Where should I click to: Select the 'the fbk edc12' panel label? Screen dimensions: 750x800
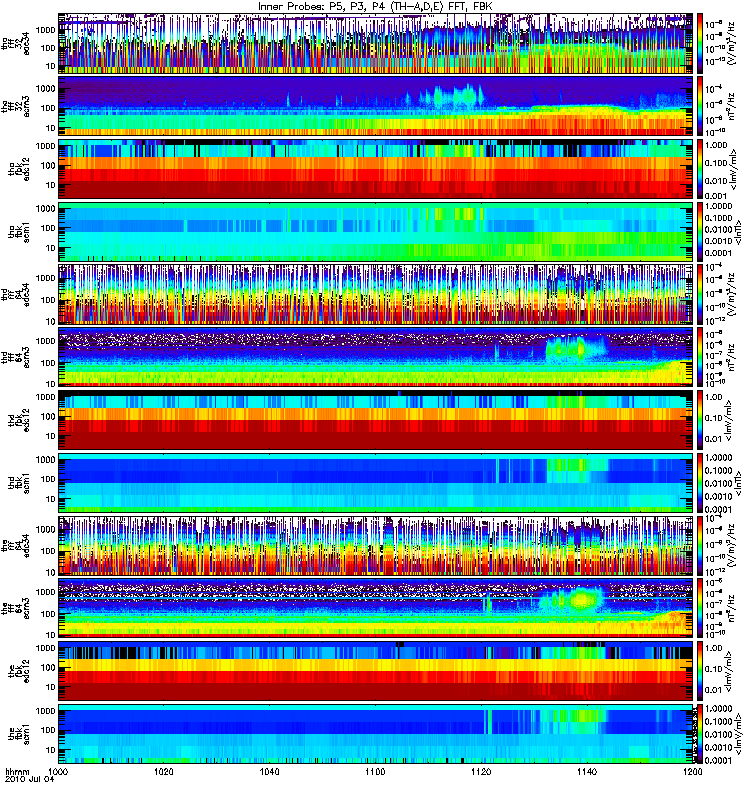19,671
